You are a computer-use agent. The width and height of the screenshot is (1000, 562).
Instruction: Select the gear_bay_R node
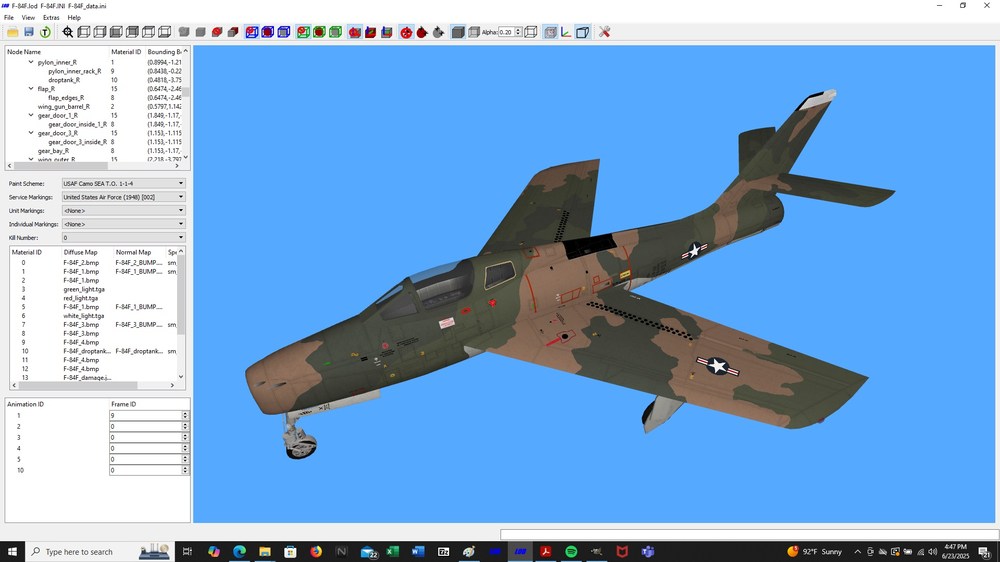(53, 151)
